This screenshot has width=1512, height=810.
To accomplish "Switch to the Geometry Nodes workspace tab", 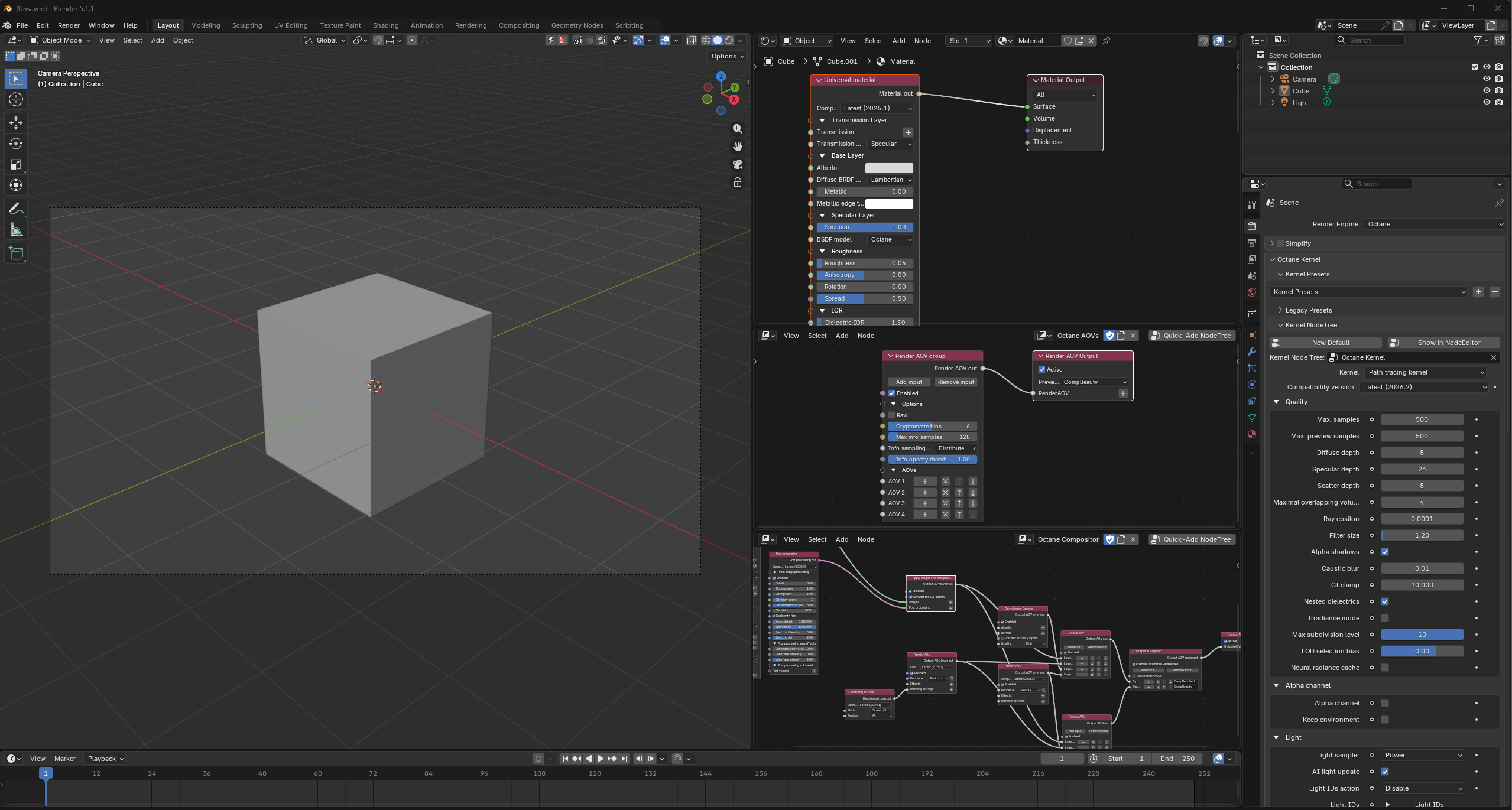I will coord(577,25).
